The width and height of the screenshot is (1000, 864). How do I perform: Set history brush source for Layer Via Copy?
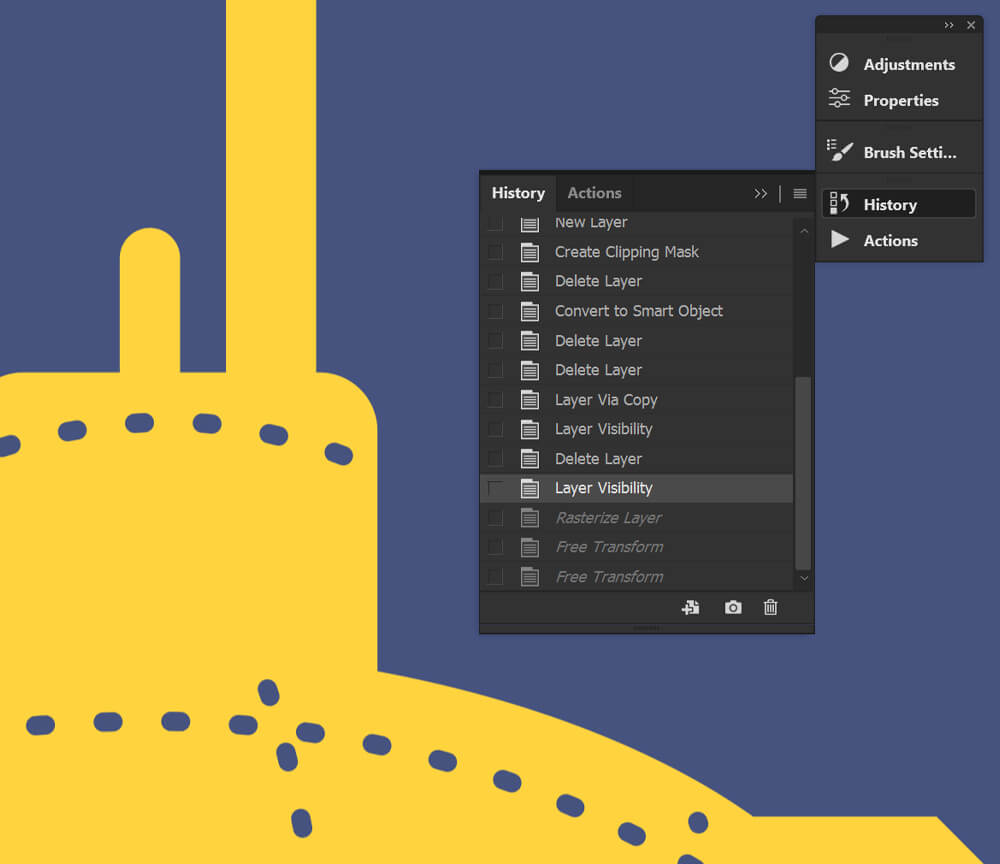tap(495, 400)
